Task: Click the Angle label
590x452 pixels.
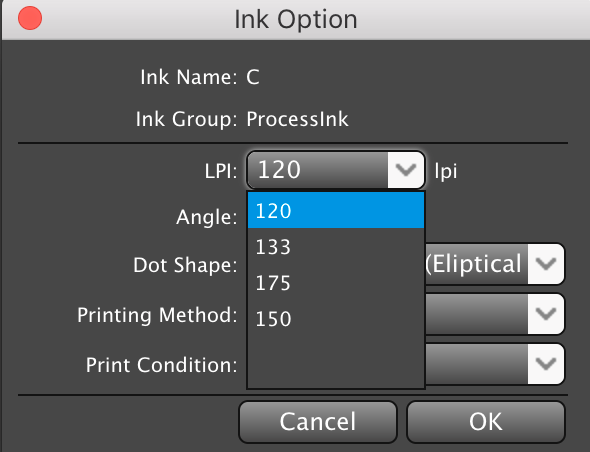Action: pyautogui.click(x=207, y=217)
